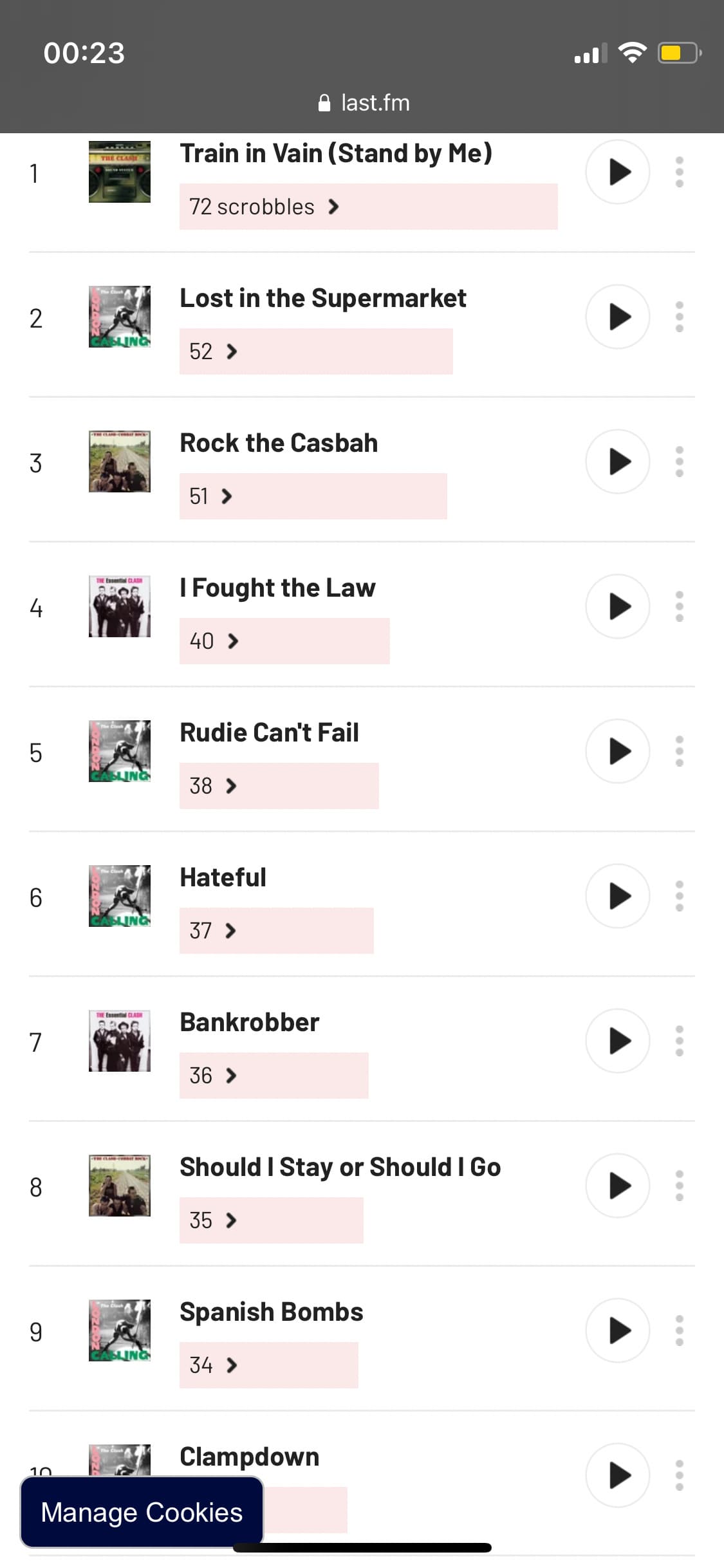Open the 38 scrobbles chevron for Rudie Can't Fail
Image resolution: width=724 pixels, height=1568 pixels.
[x=232, y=786]
